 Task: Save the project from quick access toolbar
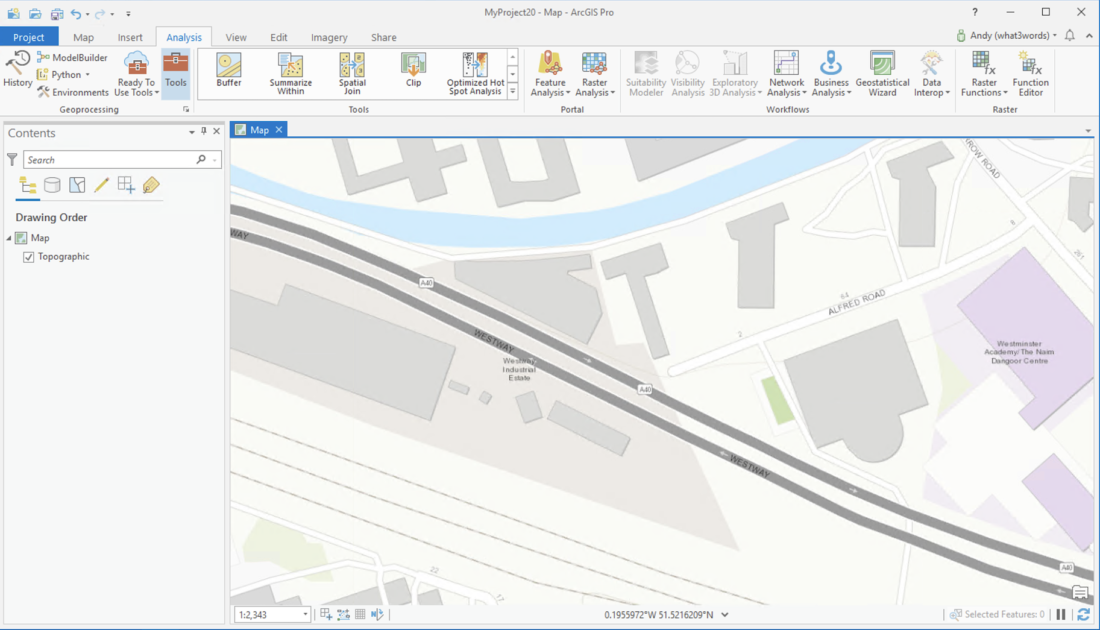click(x=57, y=13)
